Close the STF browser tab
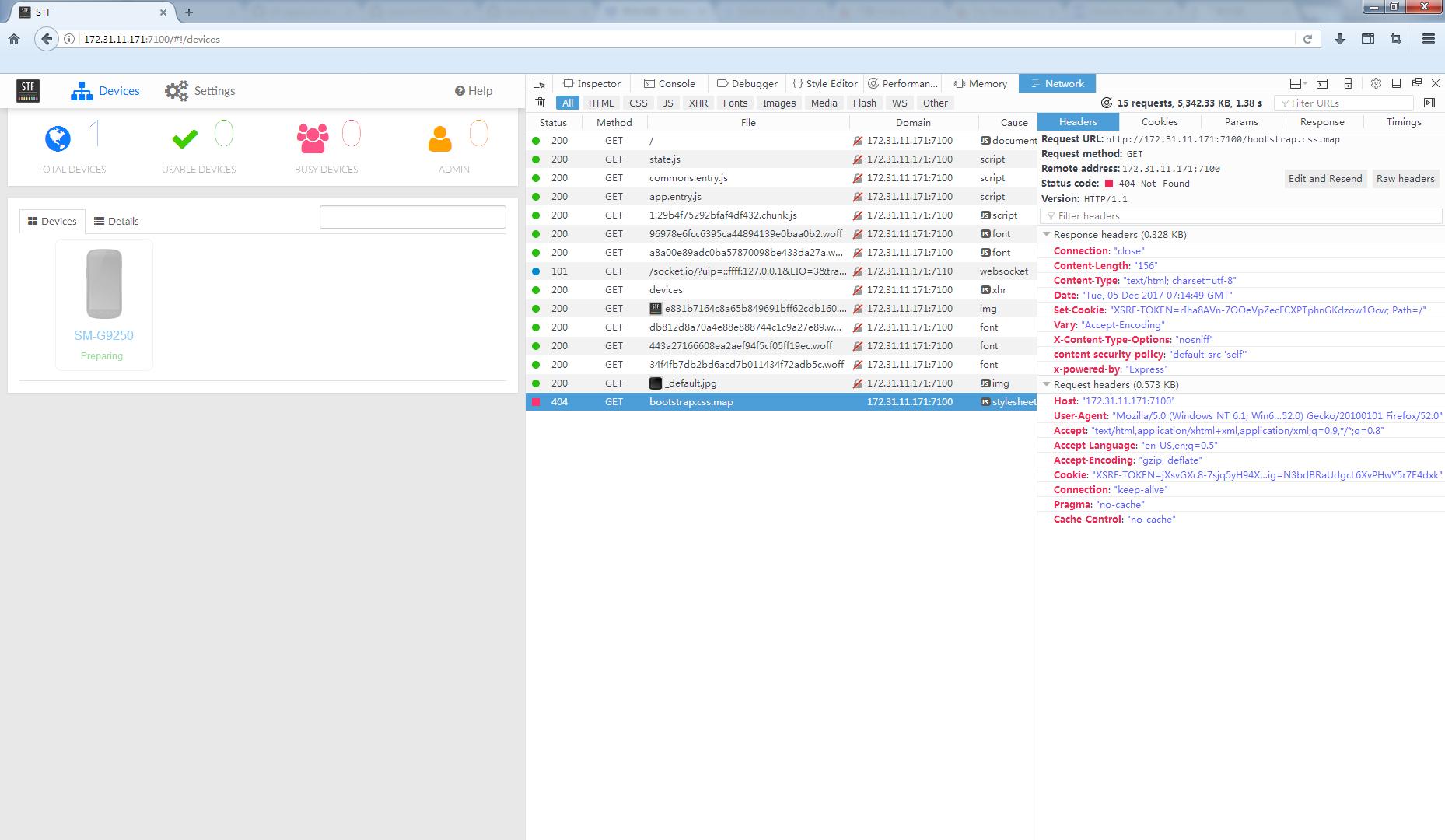The height and width of the screenshot is (840, 1445). pos(163,12)
